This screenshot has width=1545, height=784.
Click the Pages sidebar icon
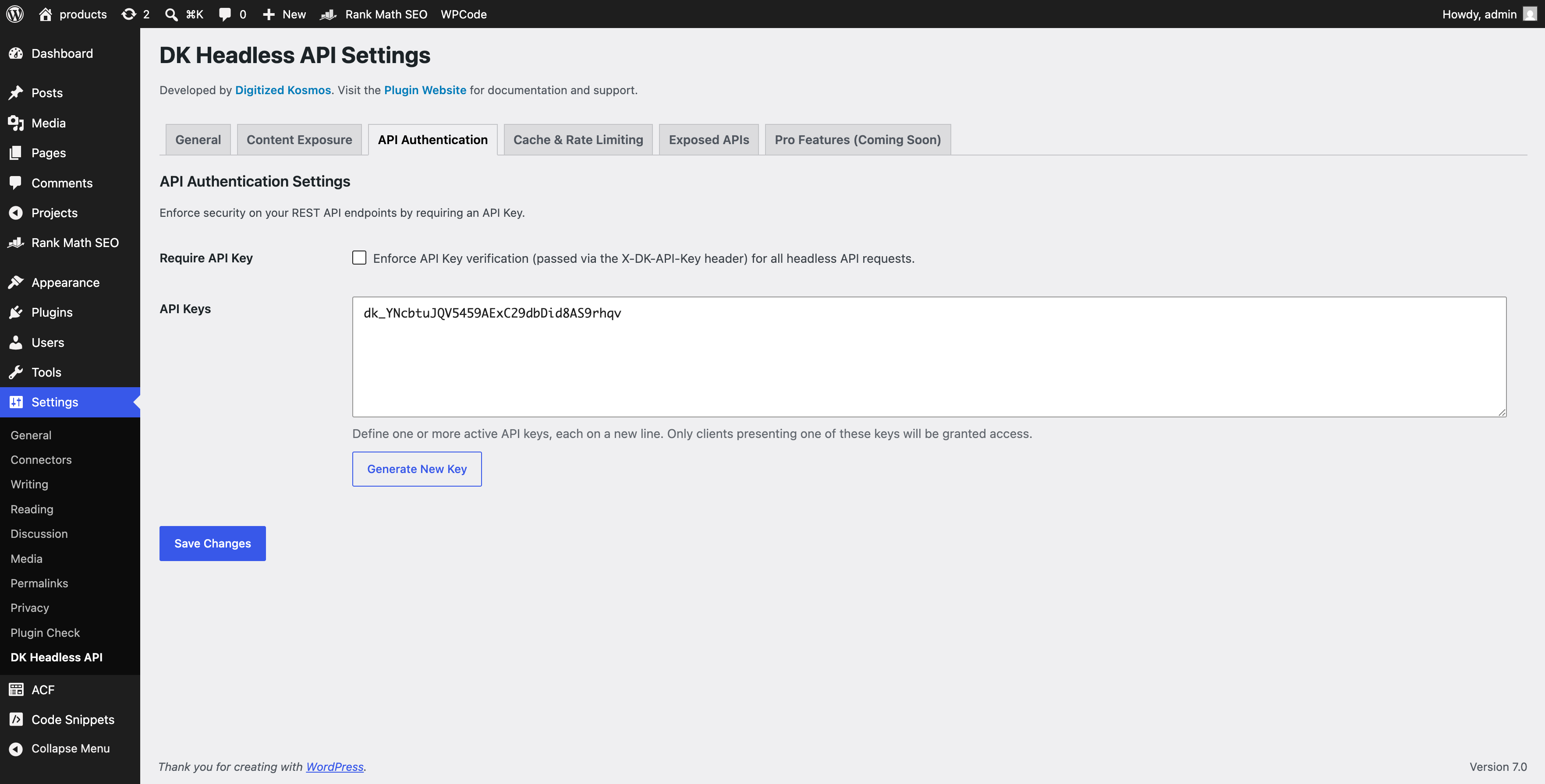[x=16, y=153]
